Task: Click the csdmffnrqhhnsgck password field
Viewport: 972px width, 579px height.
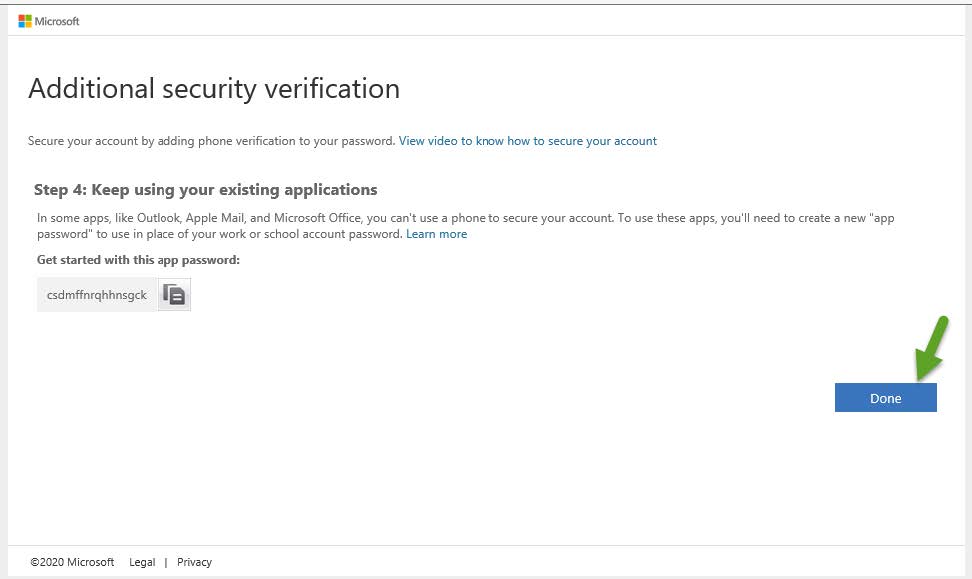Action: (97, 294)
